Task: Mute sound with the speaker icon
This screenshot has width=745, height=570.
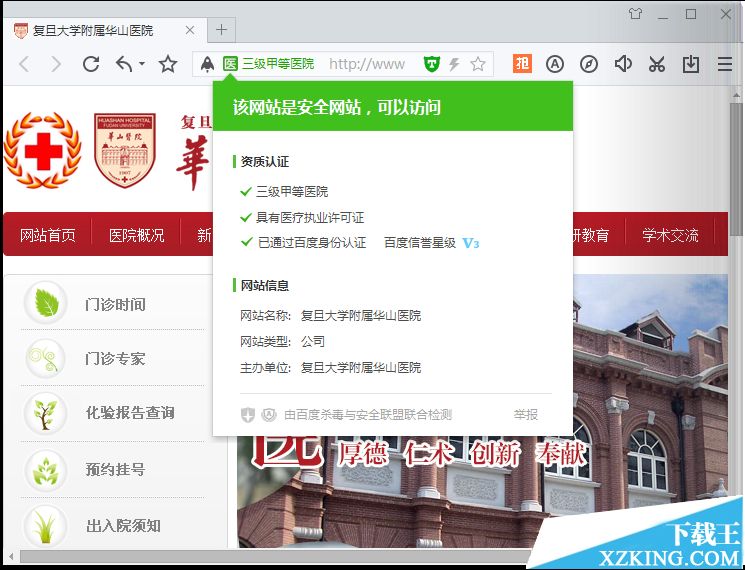Action: click(x=623, y=64)
